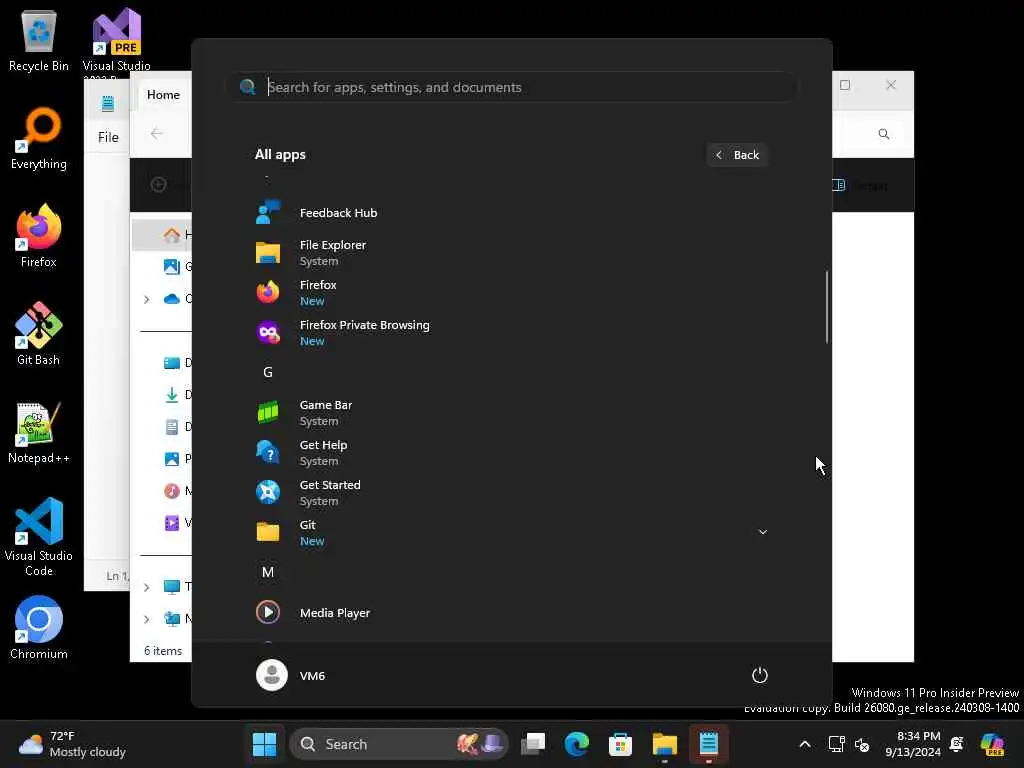Open Firefox in the All apps list
The width and height of the screenshot is (1024, 768).
511,293
